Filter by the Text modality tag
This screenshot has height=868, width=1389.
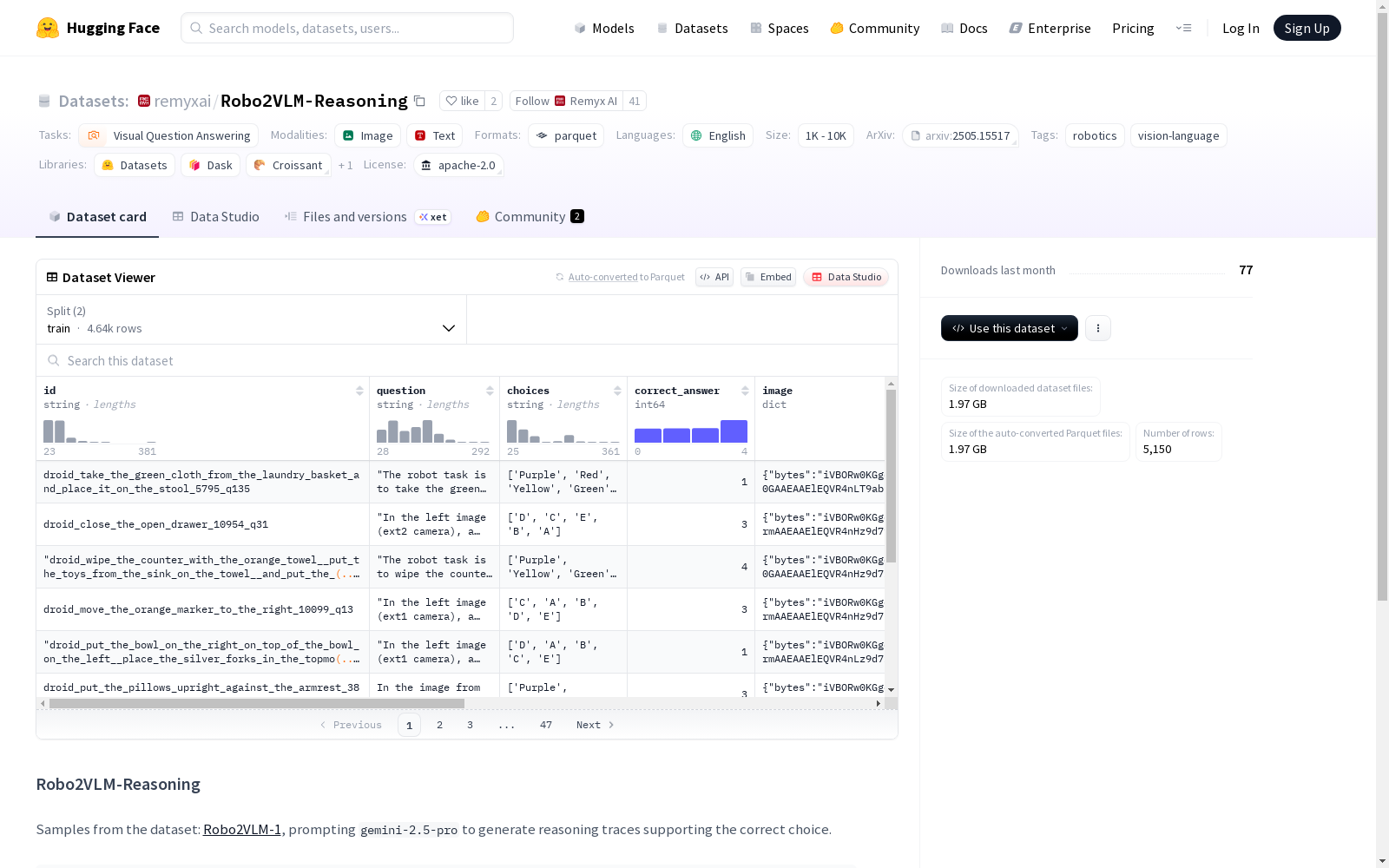click(434, 135)
